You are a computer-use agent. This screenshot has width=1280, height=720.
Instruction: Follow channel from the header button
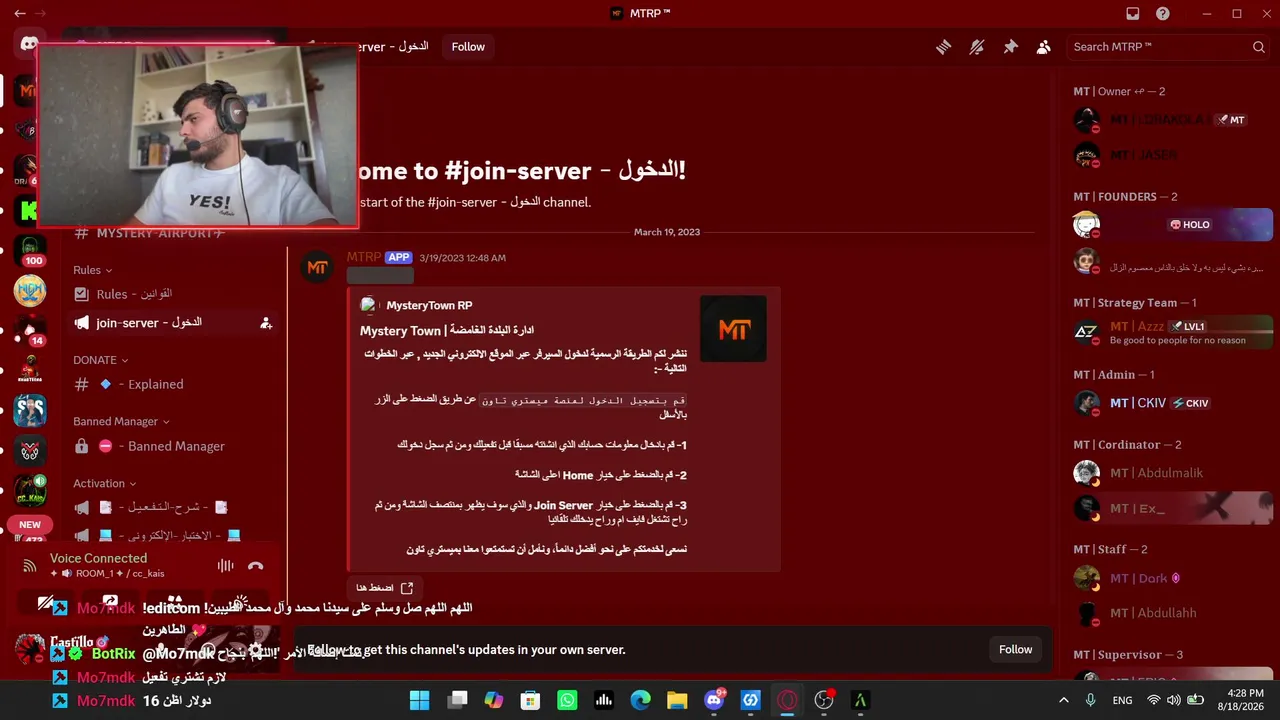(x=468, y=47)
